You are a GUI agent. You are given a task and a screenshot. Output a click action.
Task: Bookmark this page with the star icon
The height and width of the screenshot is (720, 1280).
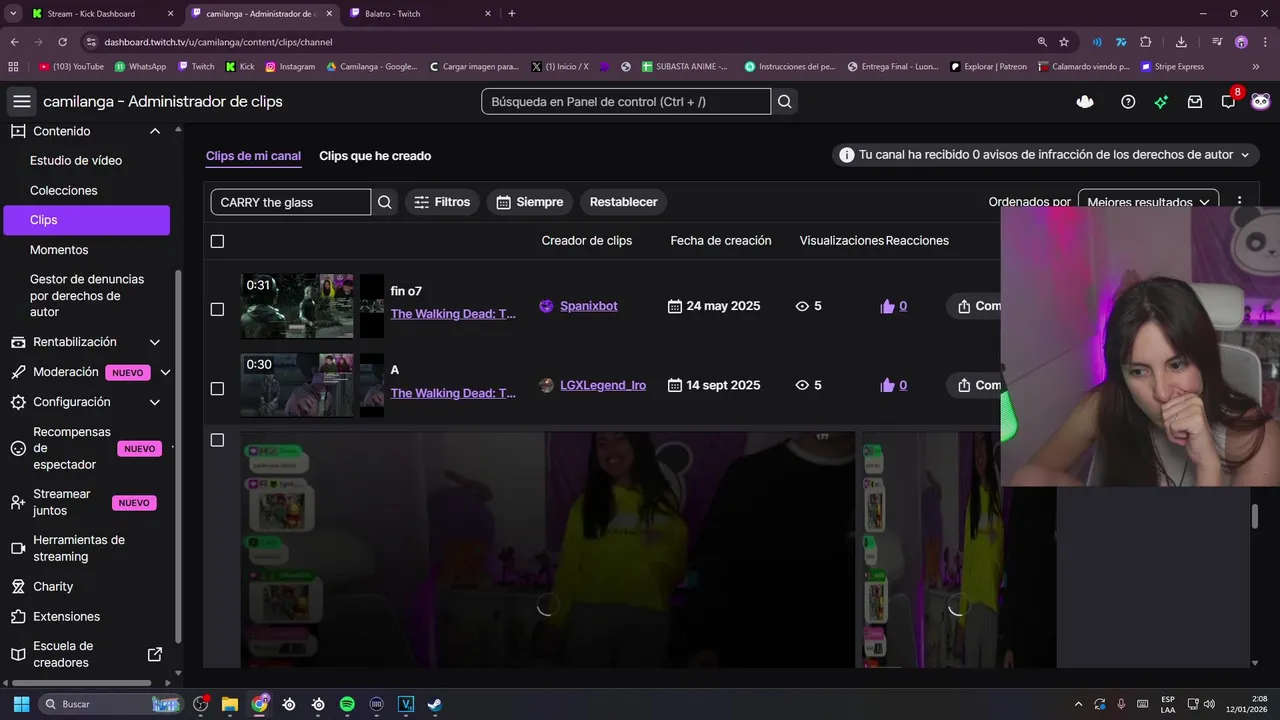tap(1064, 42)
